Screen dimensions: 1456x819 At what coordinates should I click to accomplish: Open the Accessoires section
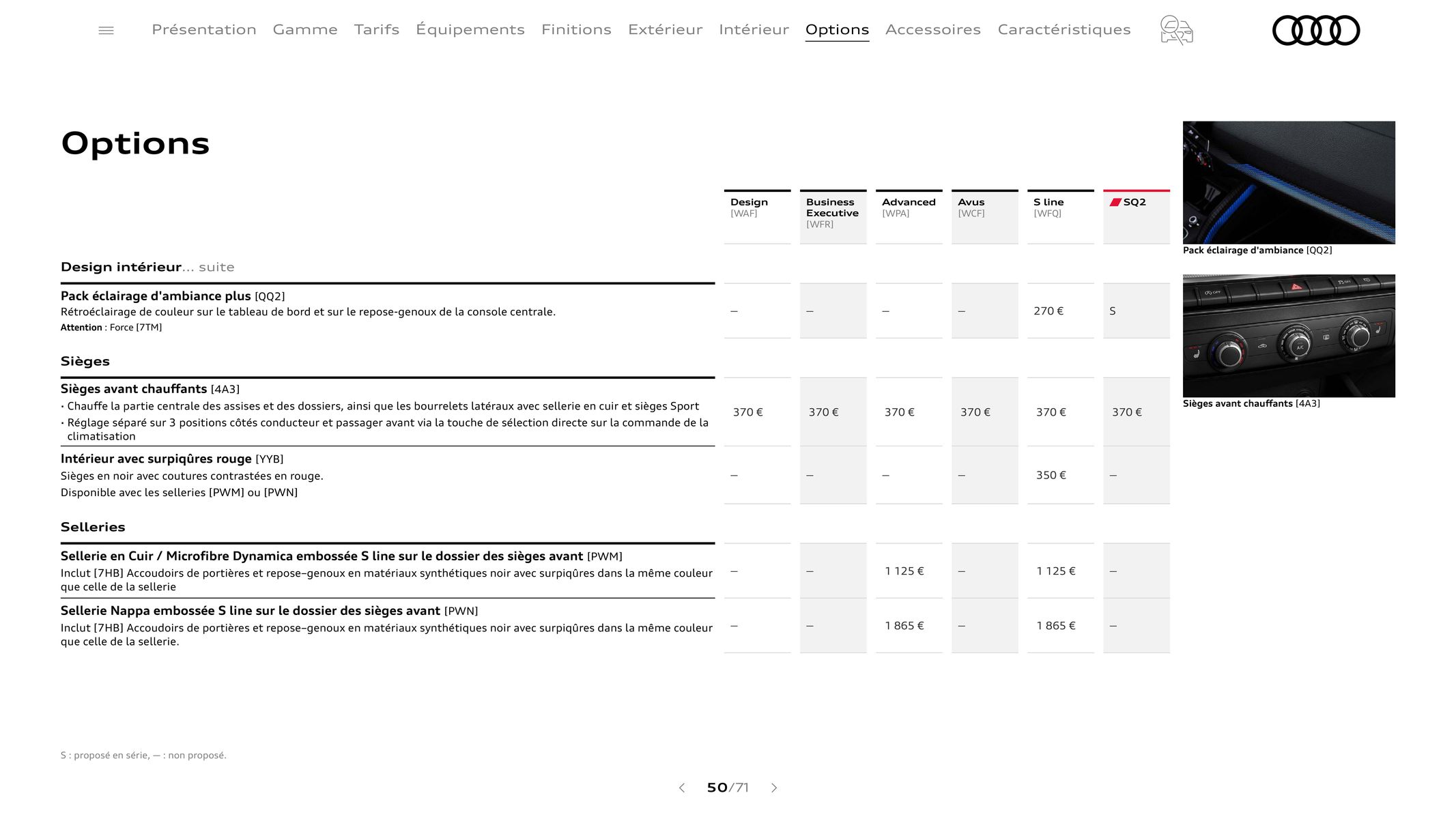coord(933,30)
